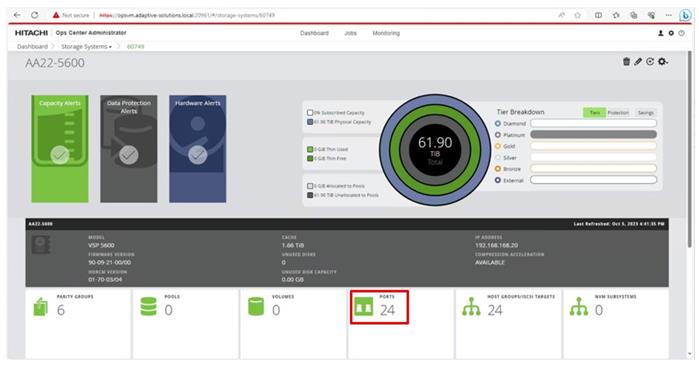
Task: Open the Ports tile showing 24
Action: pyautogui.click(x=379, y=307)
